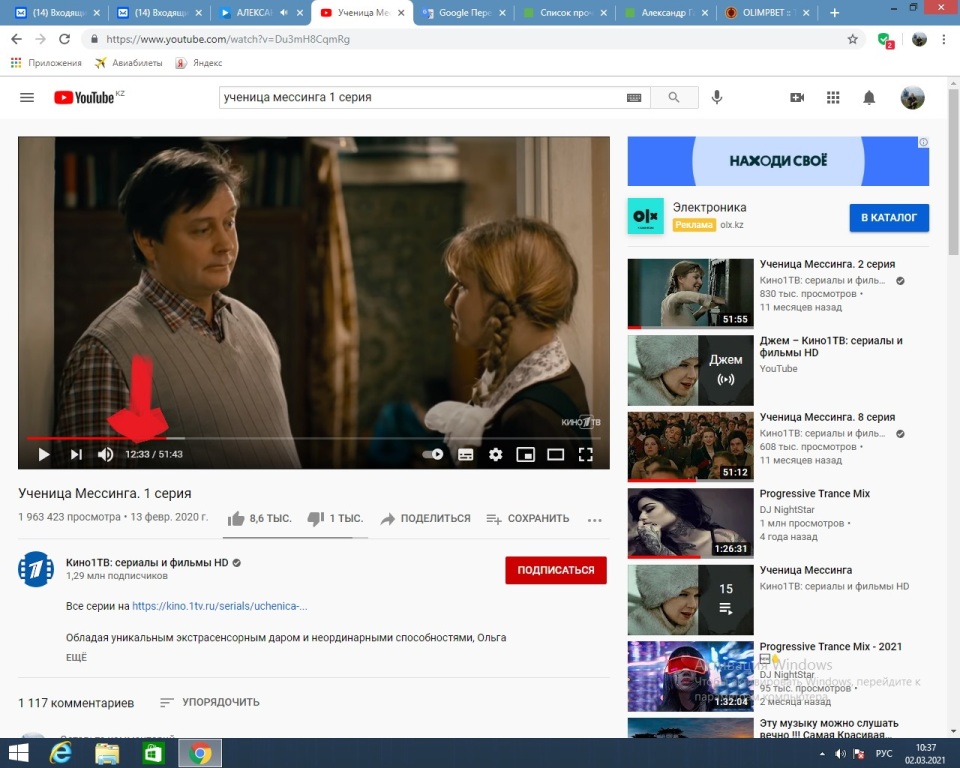The width and height of the screenshot is (960, 768).
Task: Go to YouTube home via logo
Action: pos(84,97)
